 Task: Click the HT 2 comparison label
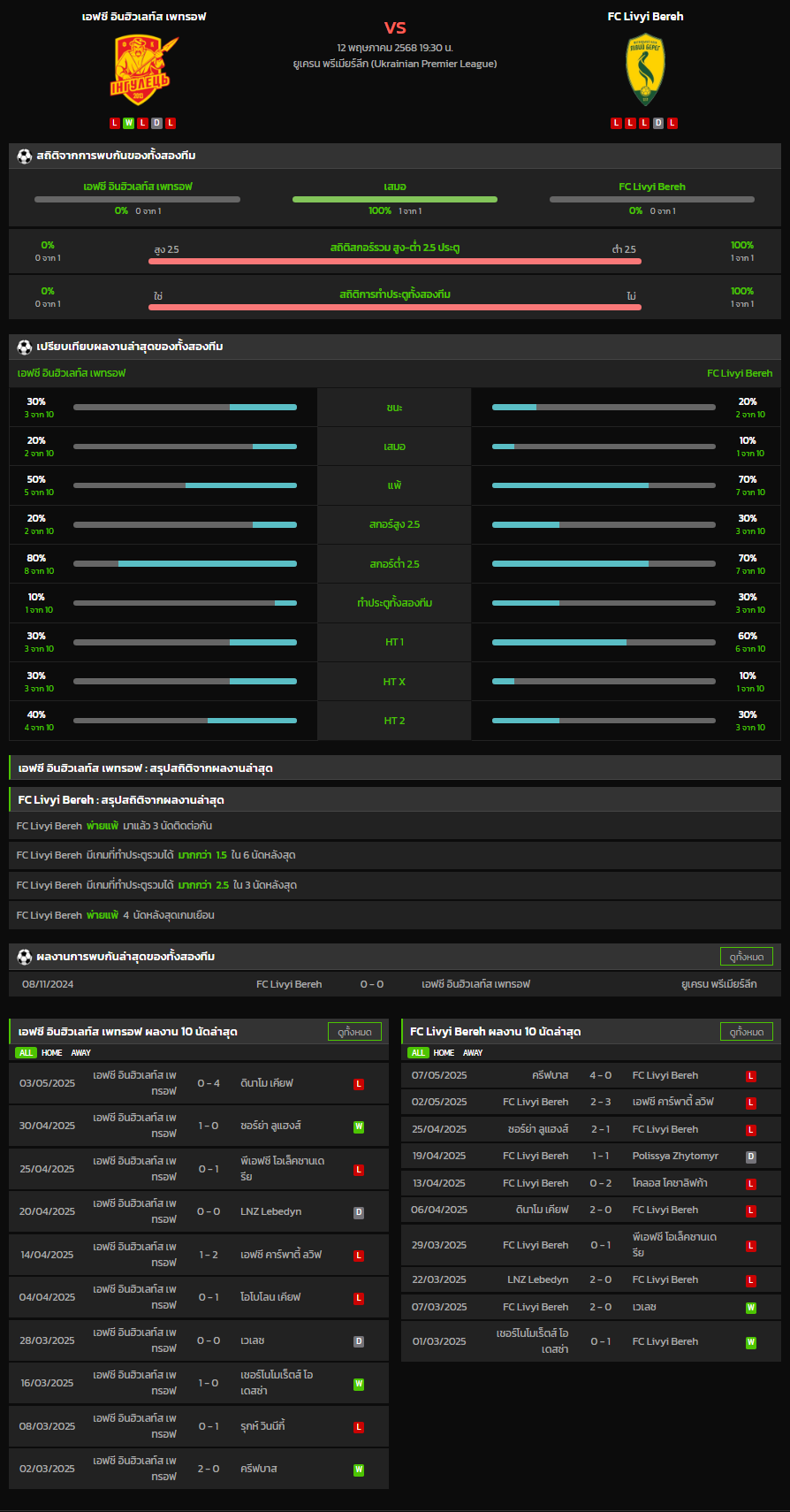[395, 721]
